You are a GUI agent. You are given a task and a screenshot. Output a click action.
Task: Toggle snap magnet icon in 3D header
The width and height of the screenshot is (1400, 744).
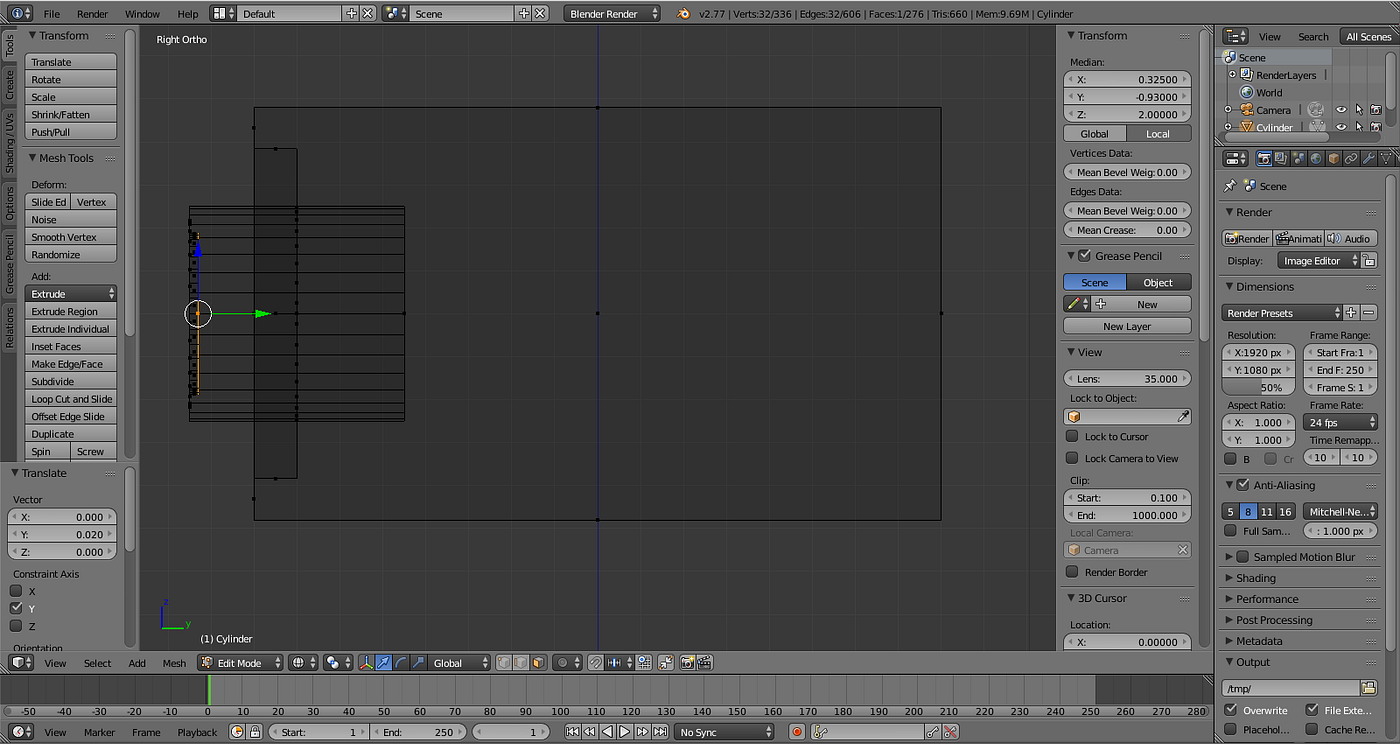595,663
